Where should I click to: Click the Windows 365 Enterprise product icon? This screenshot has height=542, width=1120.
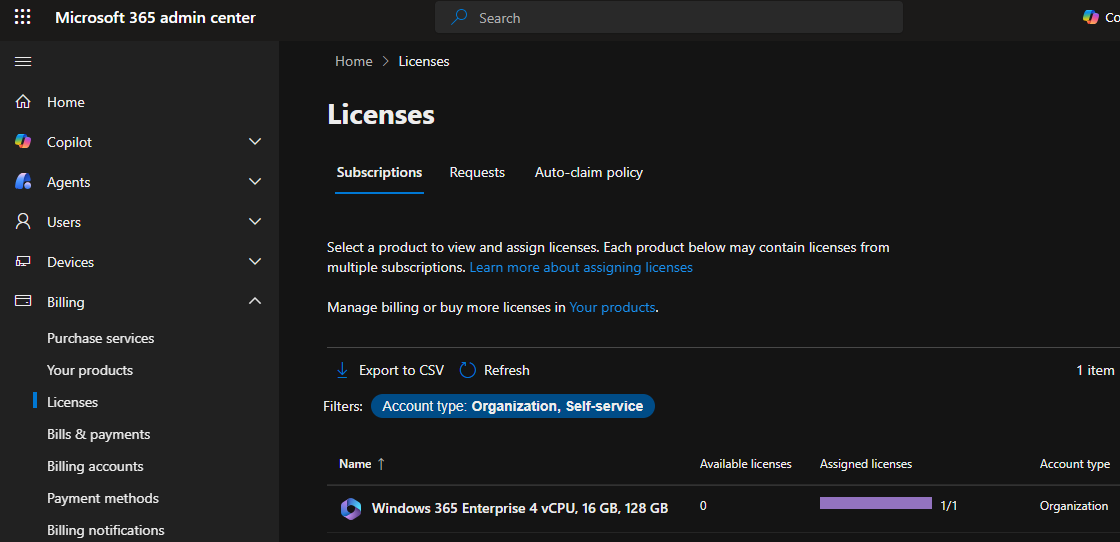[350, 508]
